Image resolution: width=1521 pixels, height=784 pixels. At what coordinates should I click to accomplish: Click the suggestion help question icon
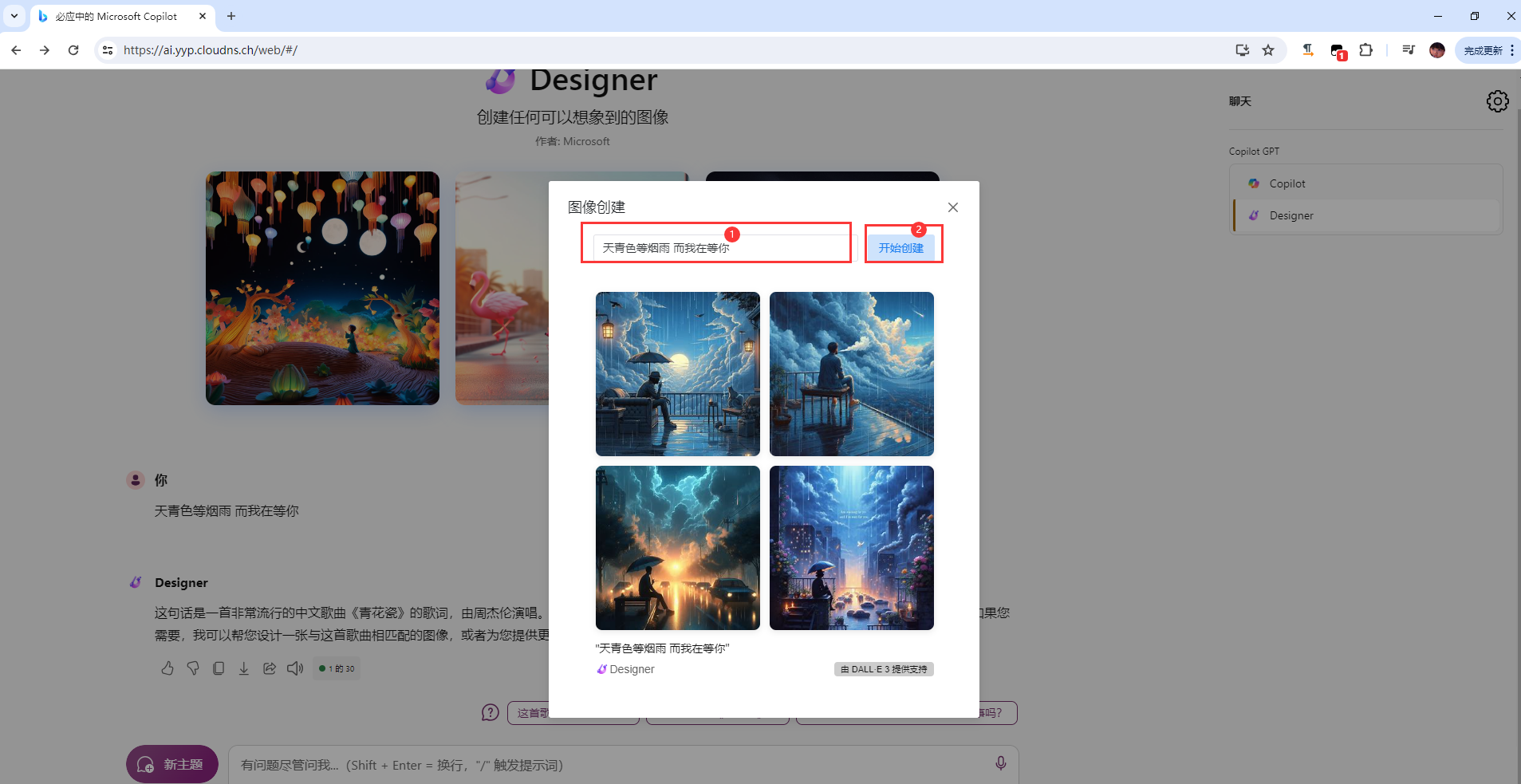click(x=491, y=712)
